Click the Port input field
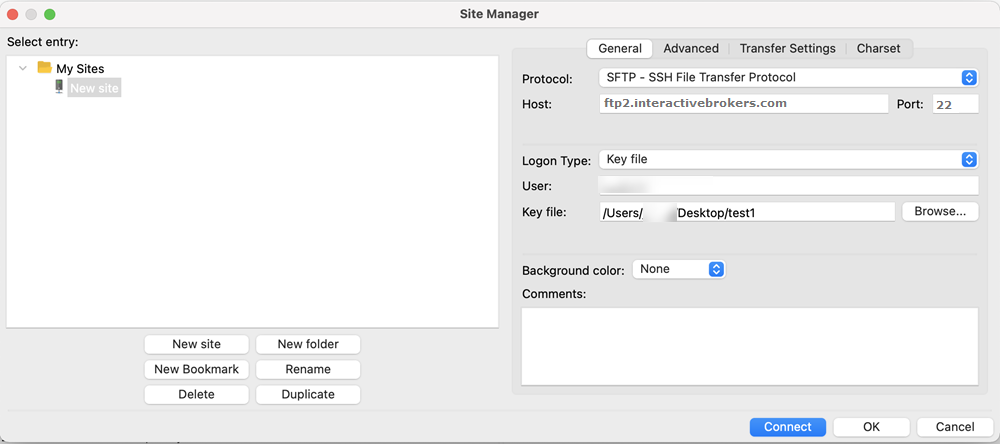This screenshot has width=1000, height=444. point(955,104)
